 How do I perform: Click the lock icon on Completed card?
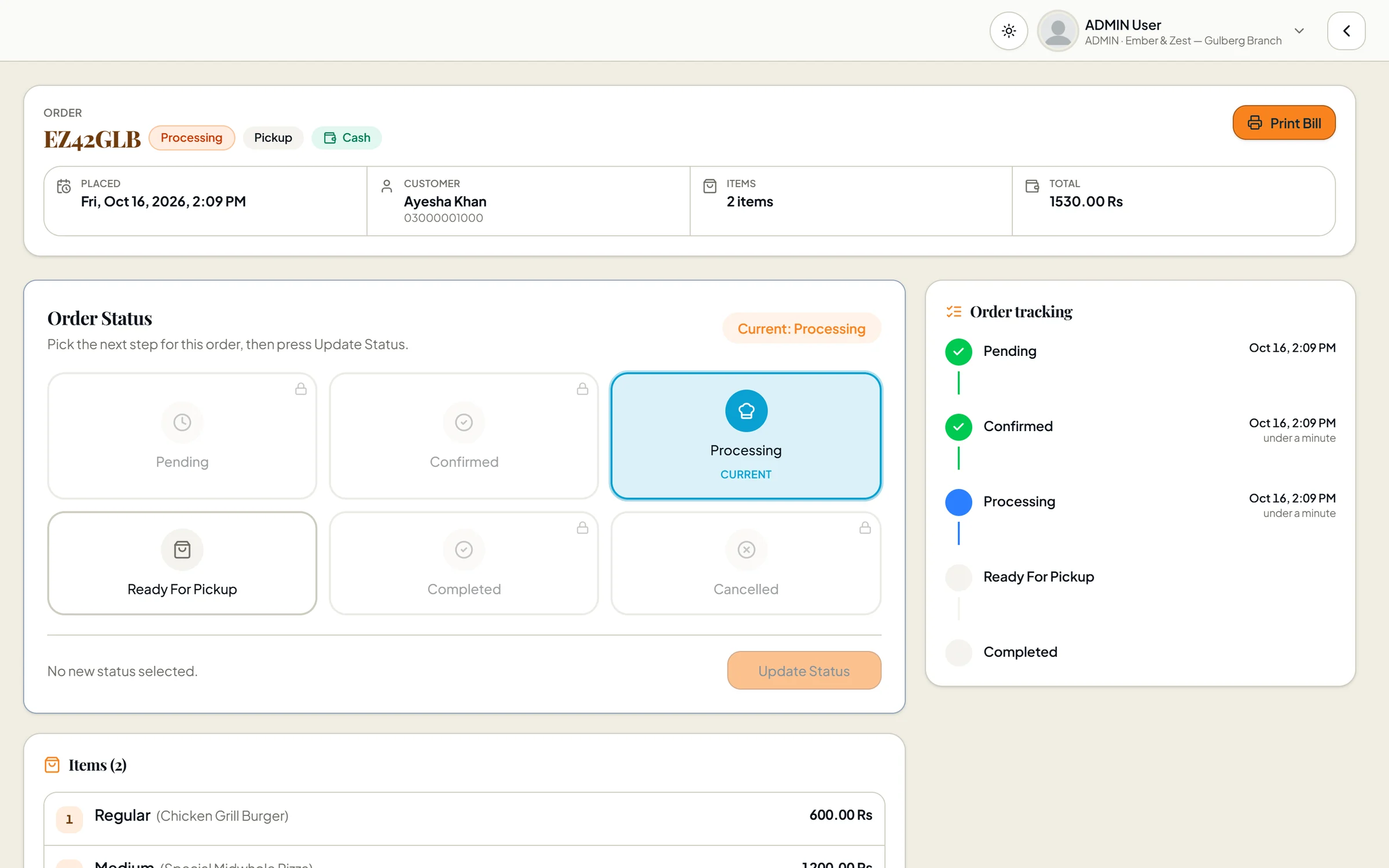(x=583, y=528)
